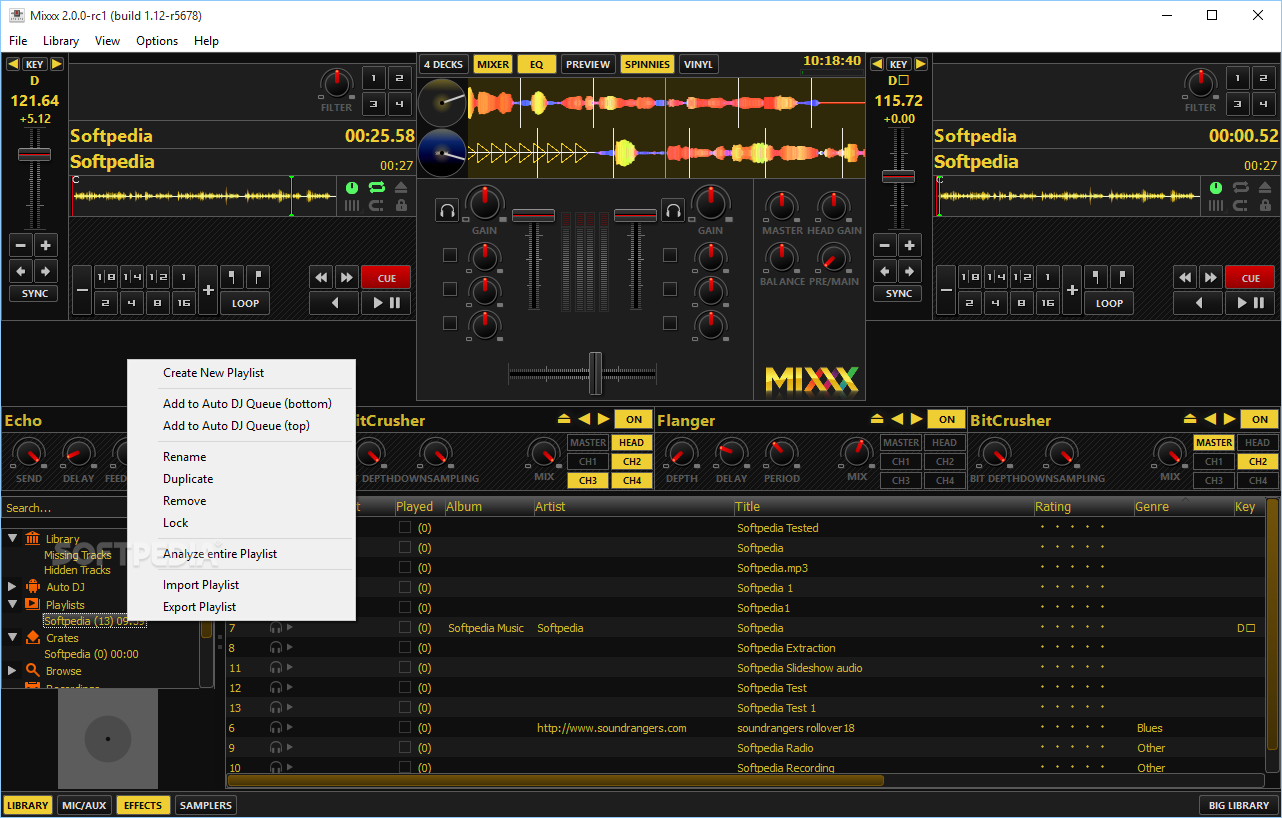Click the Browse magnifier icon in sidebar

coord(33,670)
